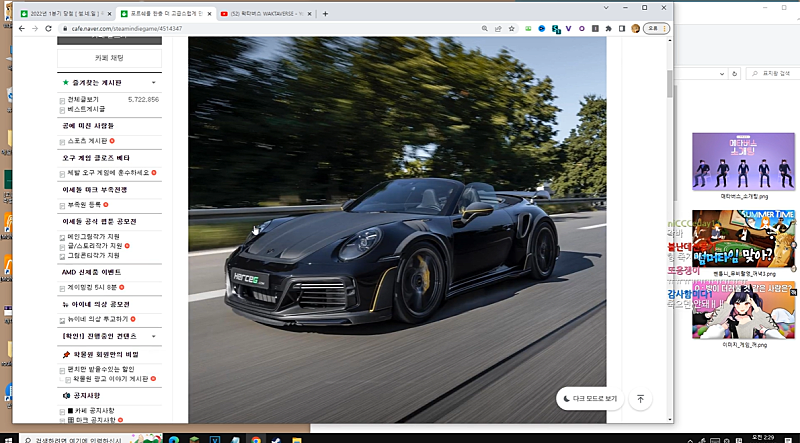Image resolution: width=800 pixels, height=443 pixels.
Task: Open 베스트게시글 board link
Action: coord(86,109)
